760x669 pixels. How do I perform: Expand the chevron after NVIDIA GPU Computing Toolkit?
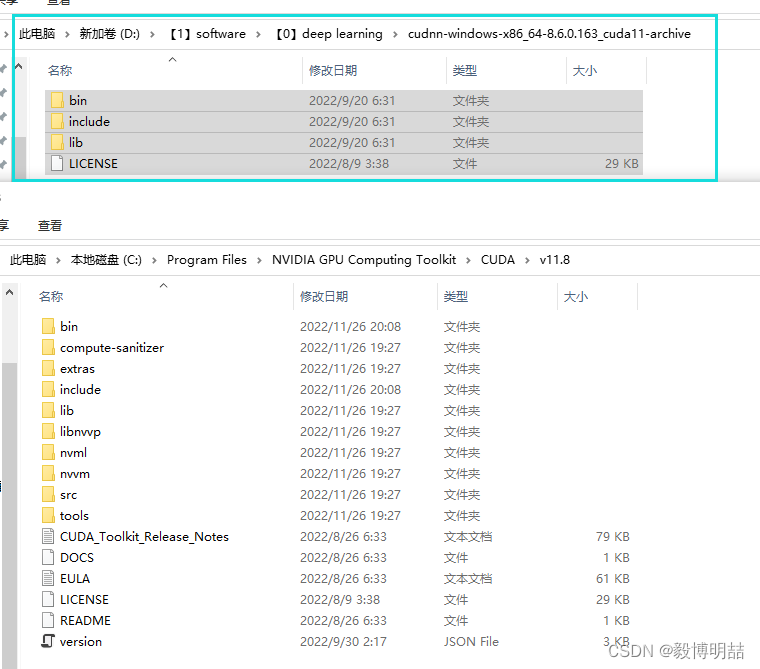pyautogui.click(x=468, y=260)
